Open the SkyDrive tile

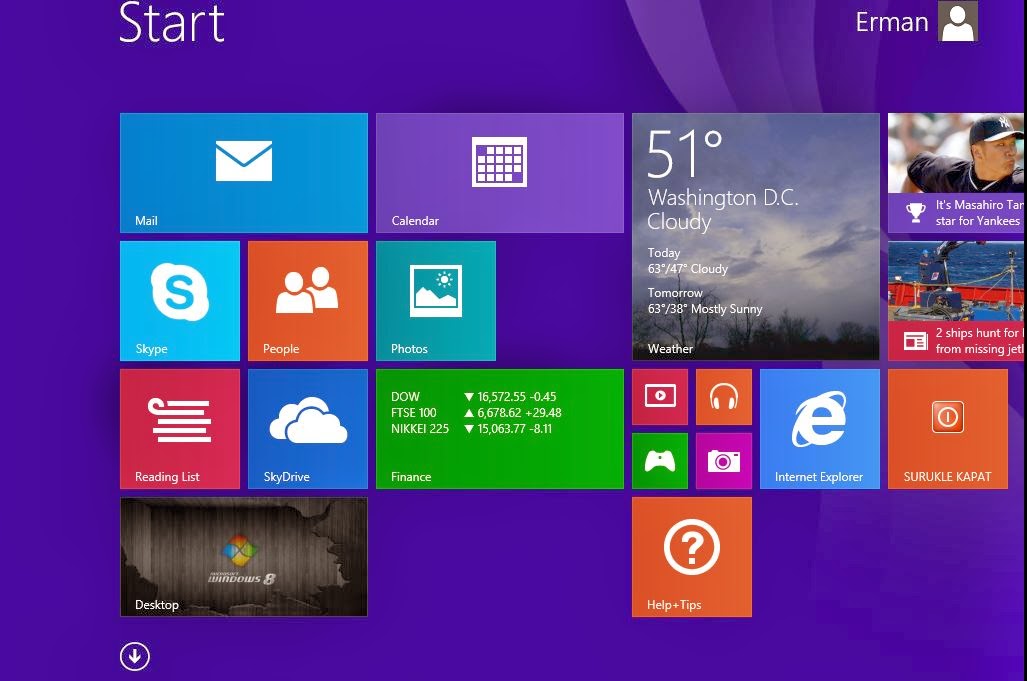308,429
